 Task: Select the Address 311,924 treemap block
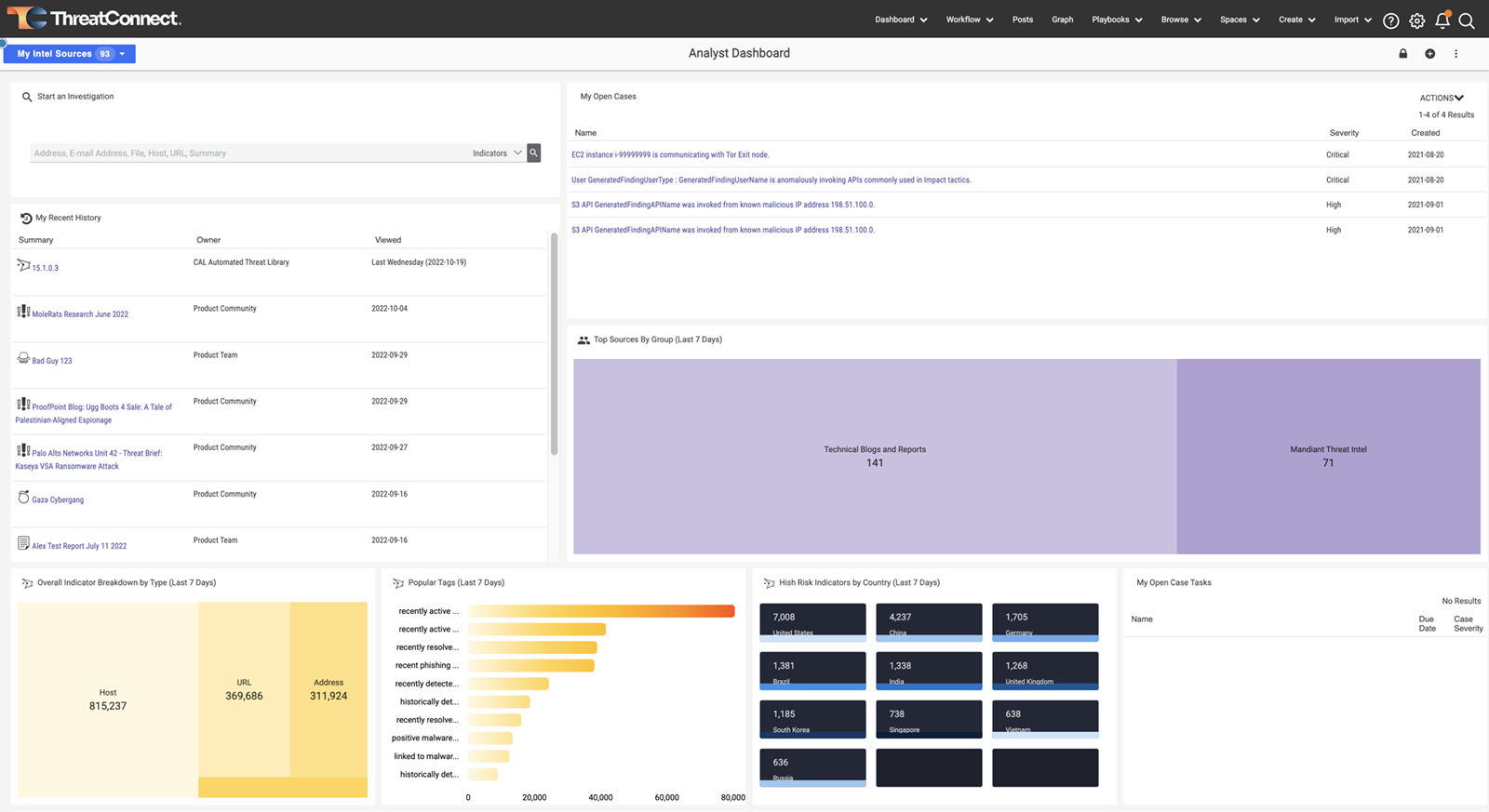(x=329, y=689)
